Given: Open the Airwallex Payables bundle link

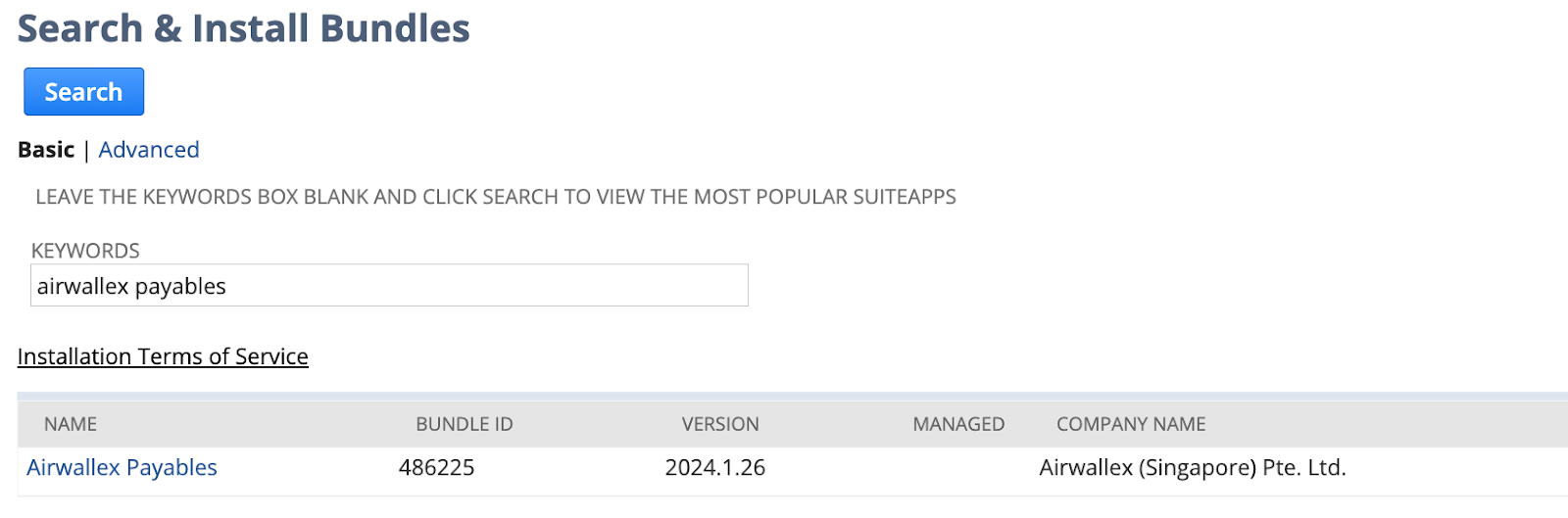Looking at the screenshot, I should [x=122, y=468].
